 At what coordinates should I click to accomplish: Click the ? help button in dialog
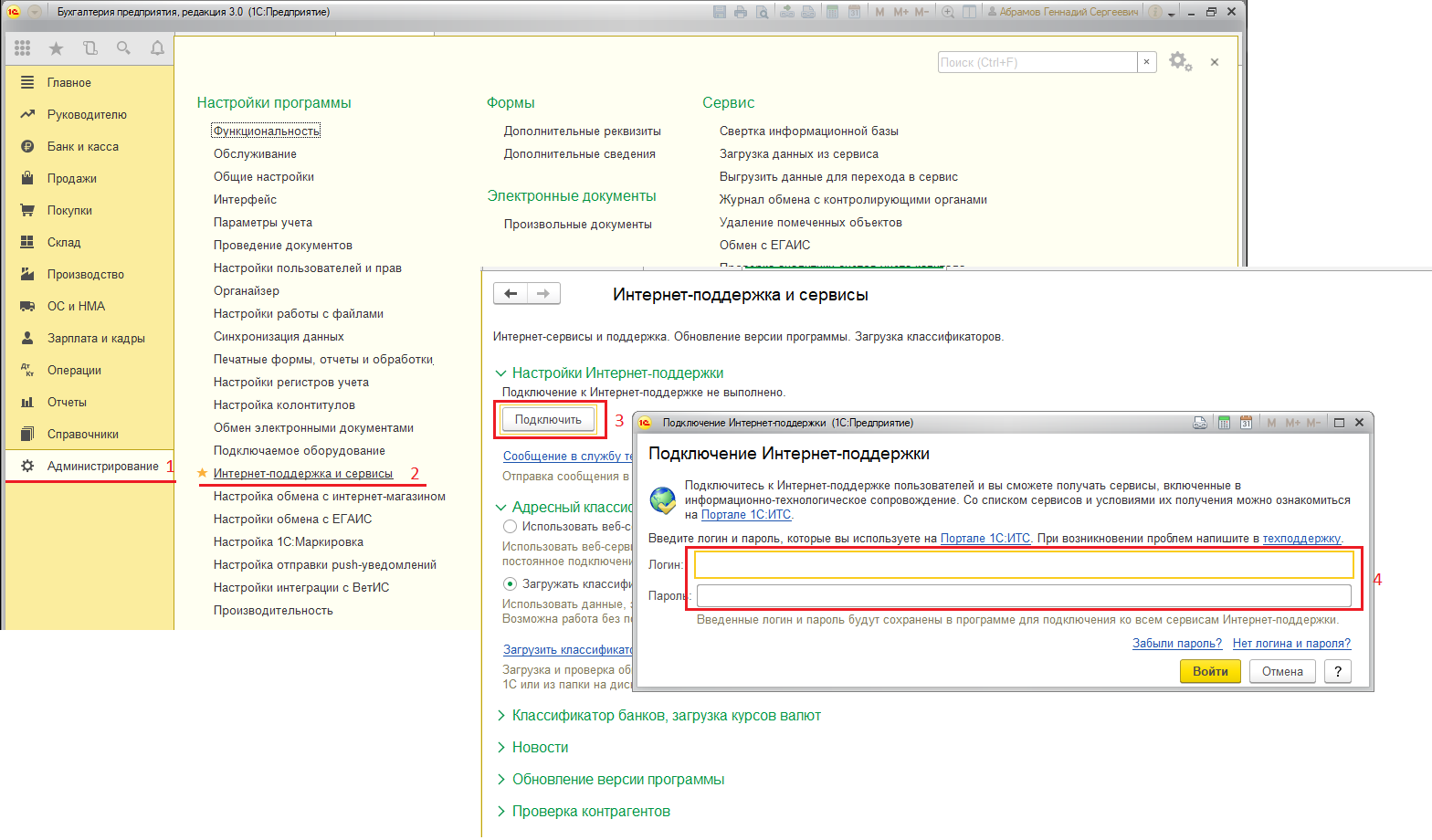pos(1338,671)
